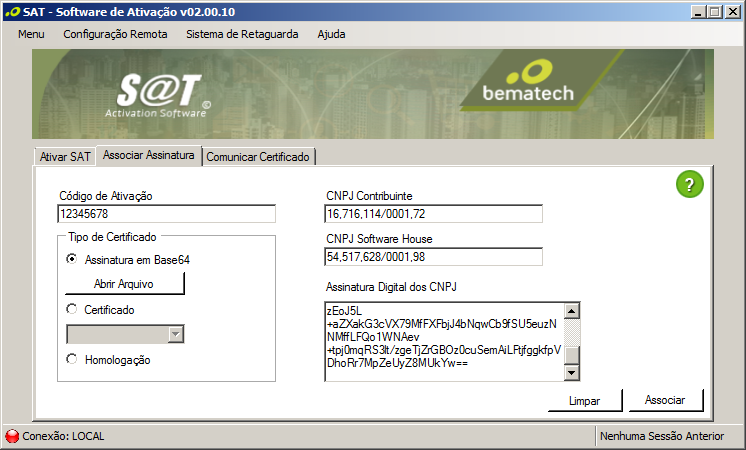Screen dimensions: 746x450
Task: Click the Código de Ativação input field
Action: click(166, 214)
